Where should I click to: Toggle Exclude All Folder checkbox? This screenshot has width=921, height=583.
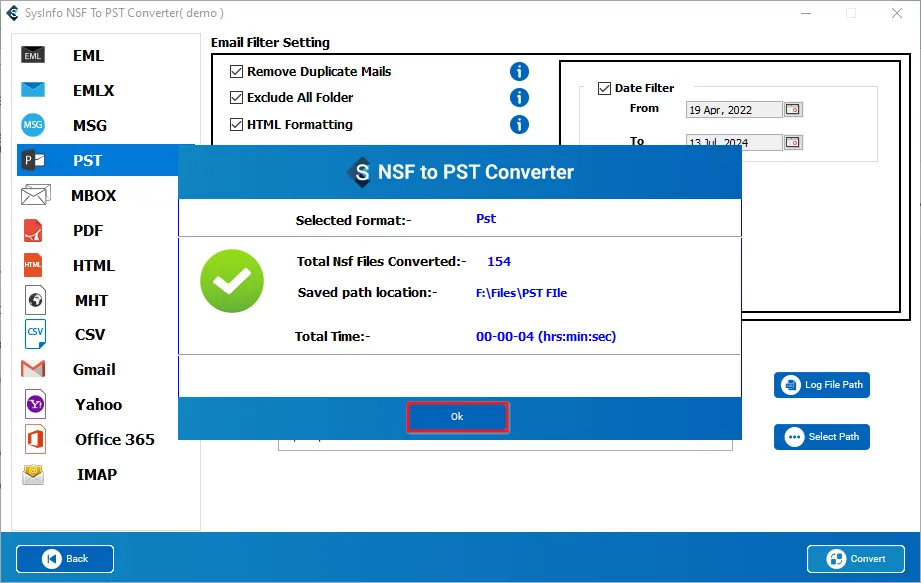pos(236,97)
